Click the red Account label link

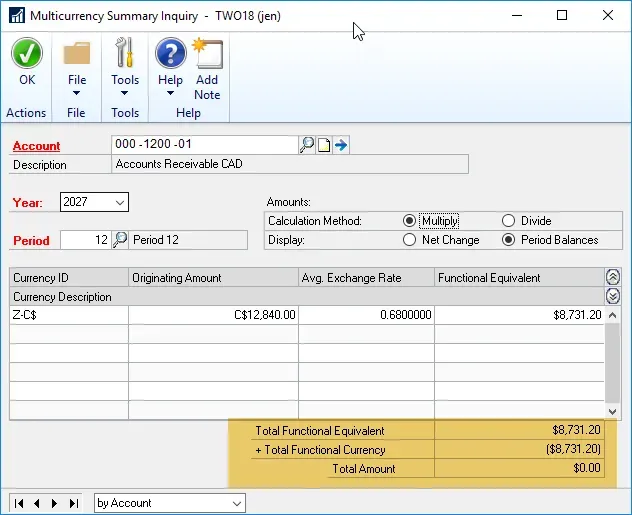(x=36, y=146)
